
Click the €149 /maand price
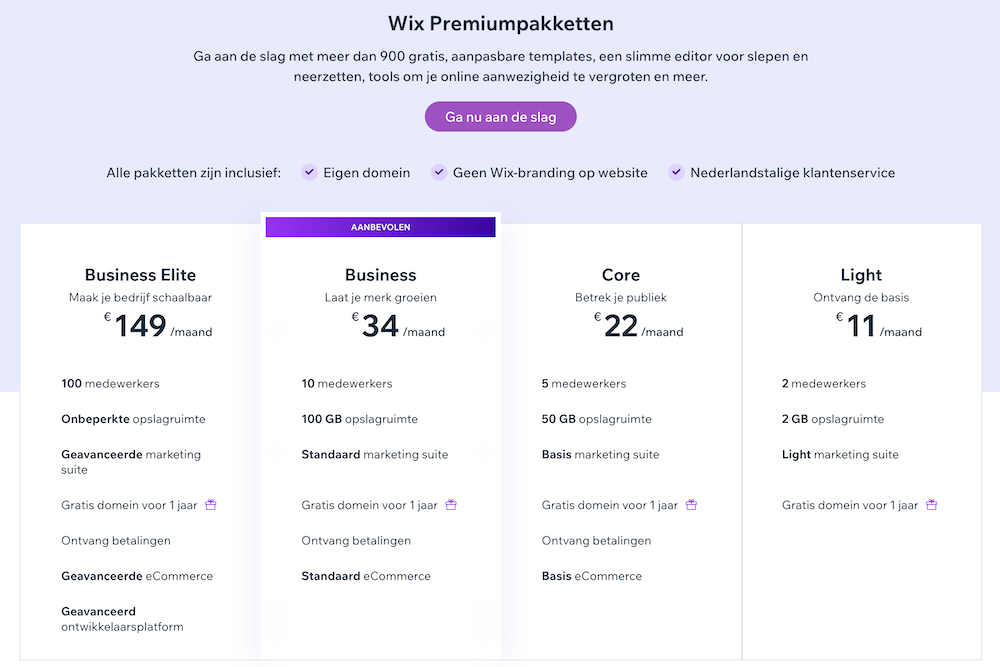[x=150, y=326]
